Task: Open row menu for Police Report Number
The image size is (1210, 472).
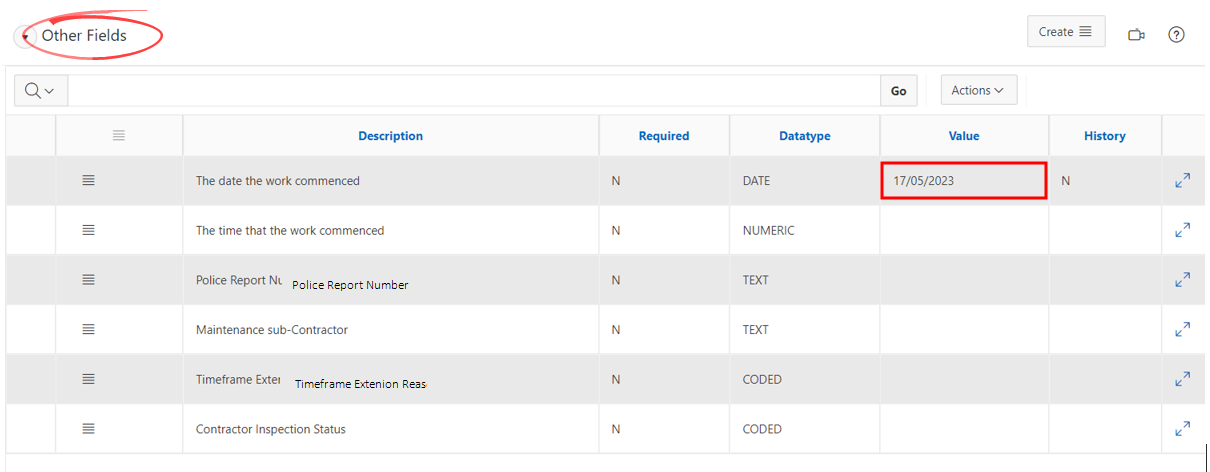Action: pyautogui.click(x=88, y=280)
